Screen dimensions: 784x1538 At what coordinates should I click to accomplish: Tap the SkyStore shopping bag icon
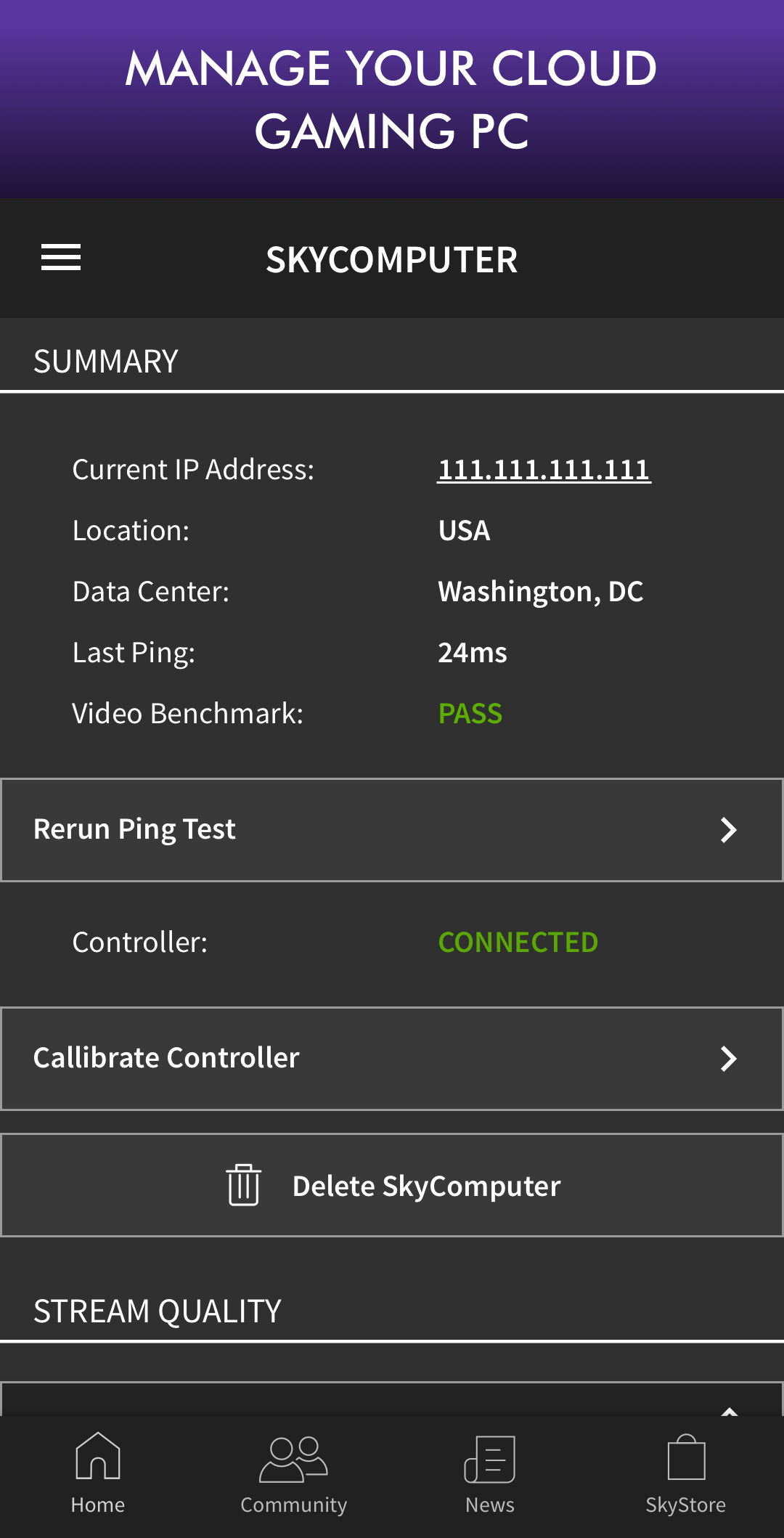tap(686, 1457)
